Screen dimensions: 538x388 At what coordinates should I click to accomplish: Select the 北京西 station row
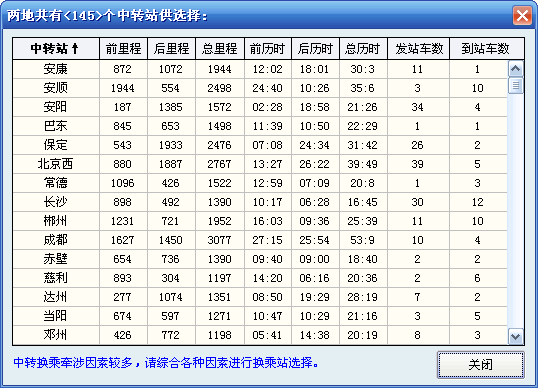pos(260,164)
